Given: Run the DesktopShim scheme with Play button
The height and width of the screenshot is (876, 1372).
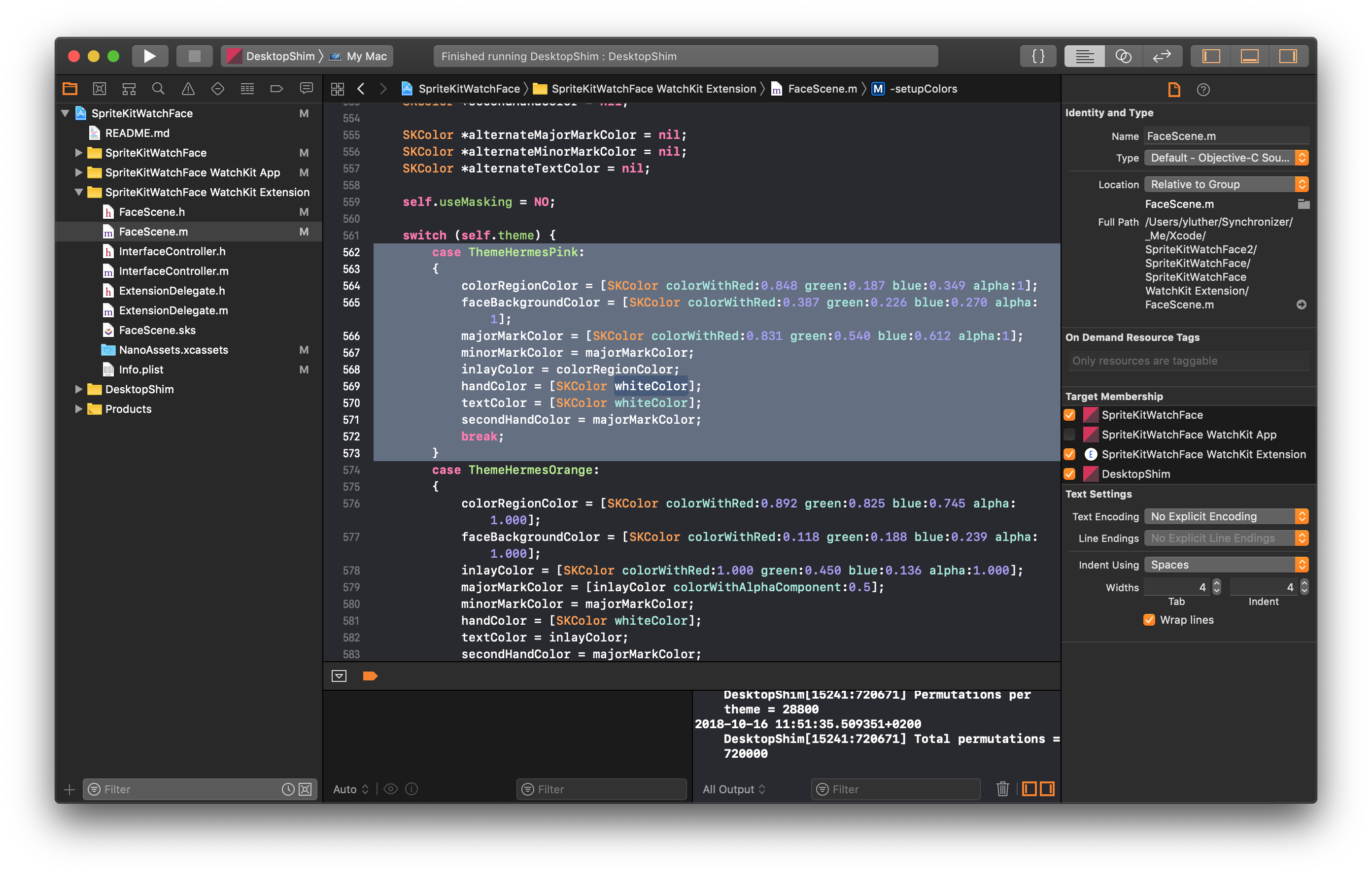Looking at the screenshot, I should point(150,56).
